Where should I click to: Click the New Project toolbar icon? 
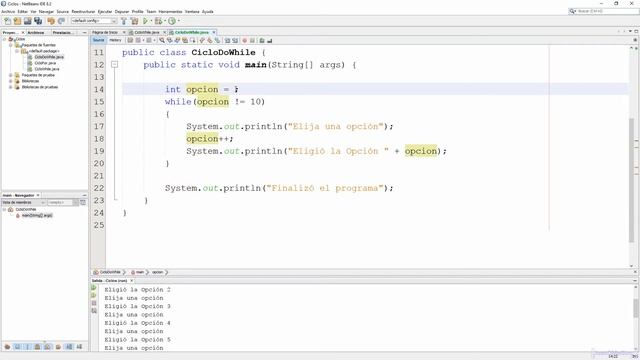click(18, 21)
